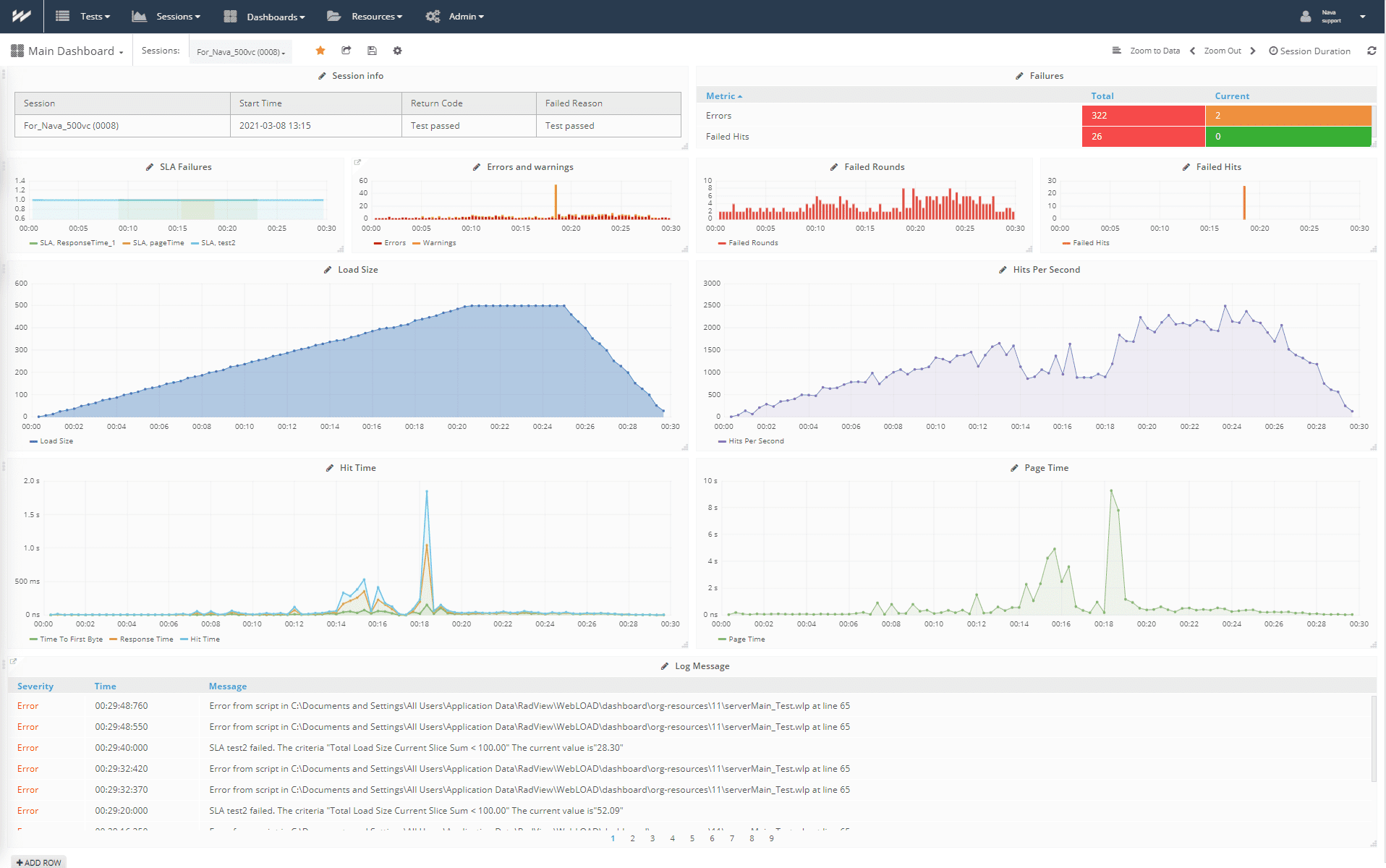Save the current dashboard
Image resolution: width=1386 pixels, height=868 pixels.
[372, 51]
